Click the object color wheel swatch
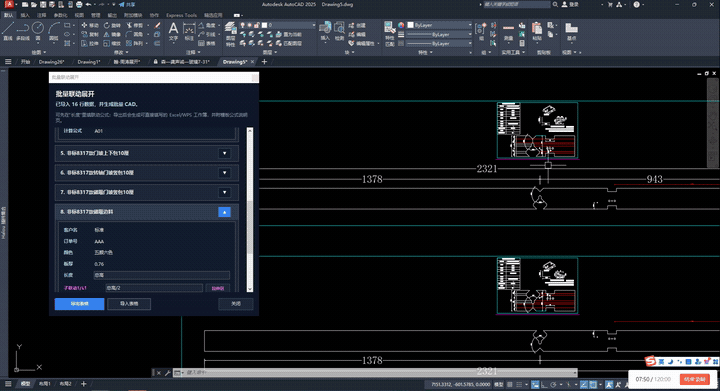 [401, 25]
